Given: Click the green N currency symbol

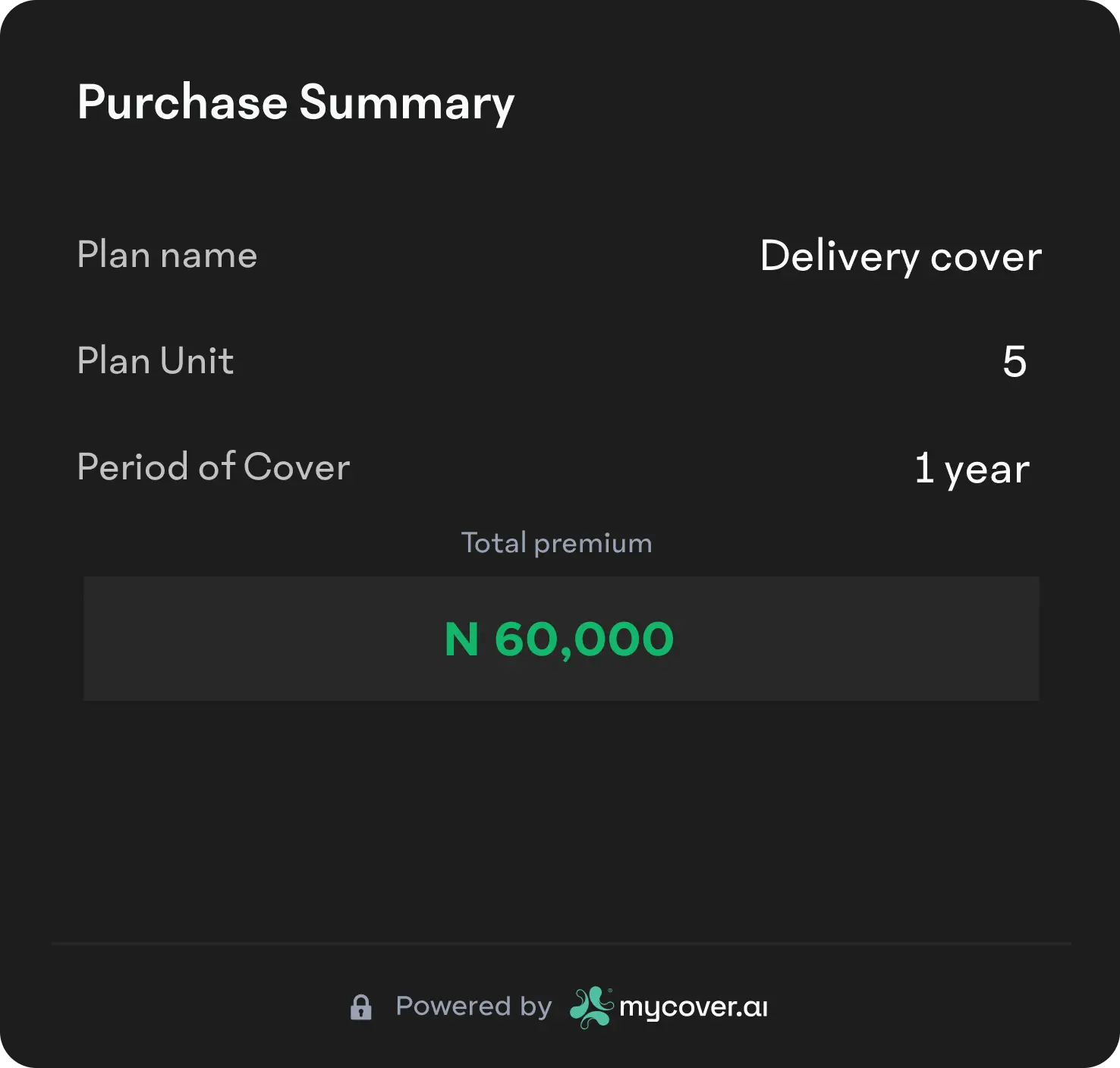Looking at the screenshot, I should point(461,639).
